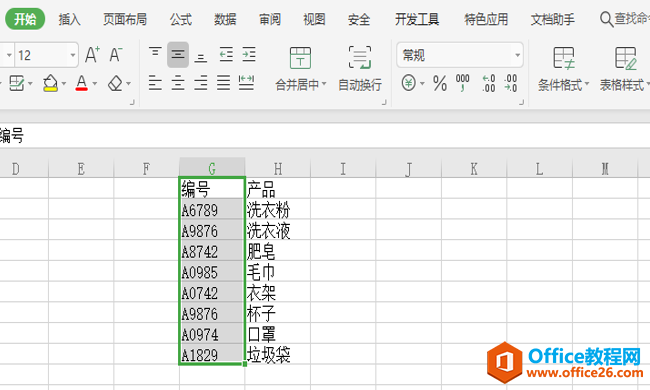Click the 查找命令 search box
The width and height of the screenshot is (650, 390).
(x=624, y=19)
